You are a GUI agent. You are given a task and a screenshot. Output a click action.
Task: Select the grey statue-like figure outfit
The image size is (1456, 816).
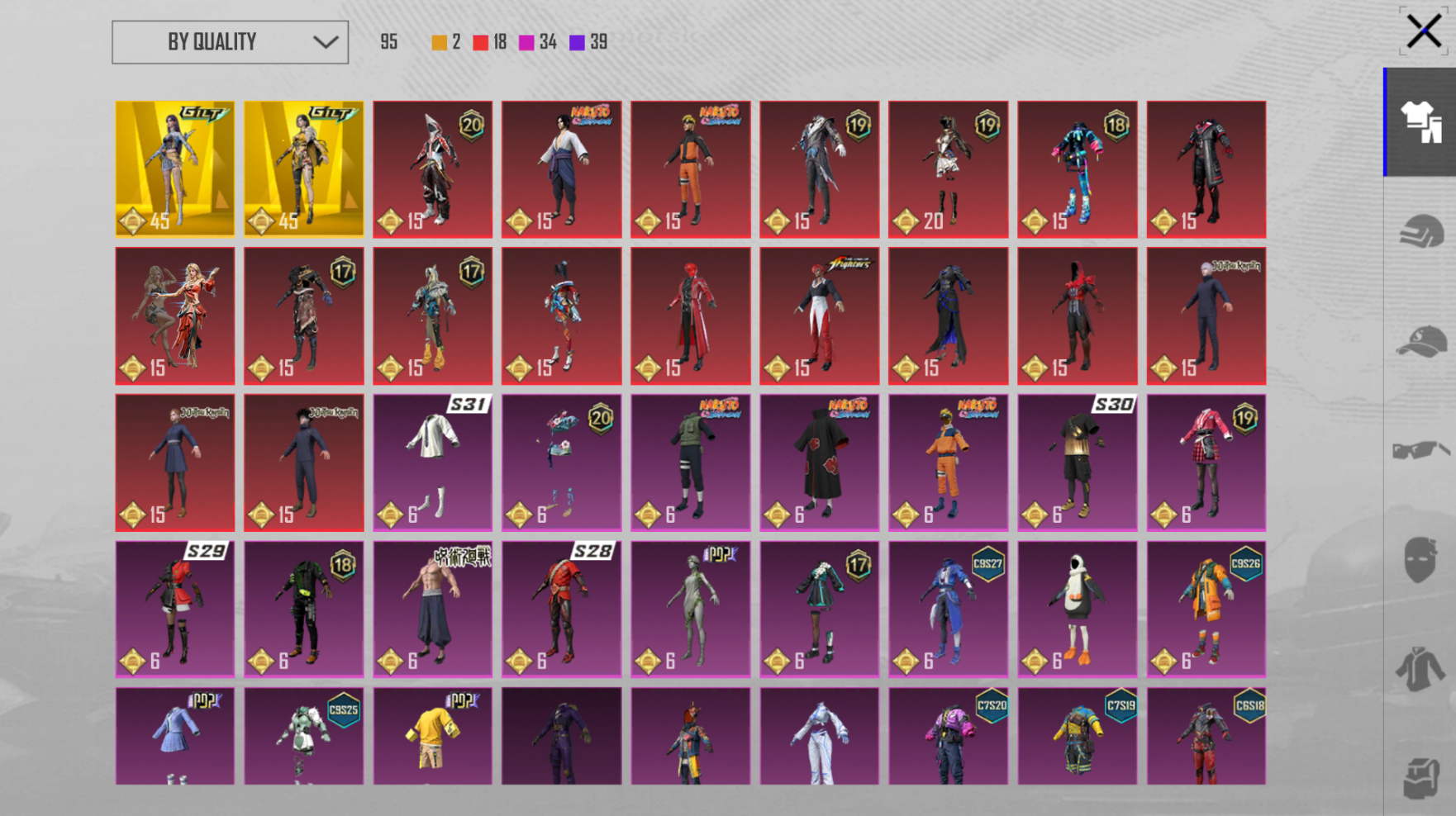(691, 610)
